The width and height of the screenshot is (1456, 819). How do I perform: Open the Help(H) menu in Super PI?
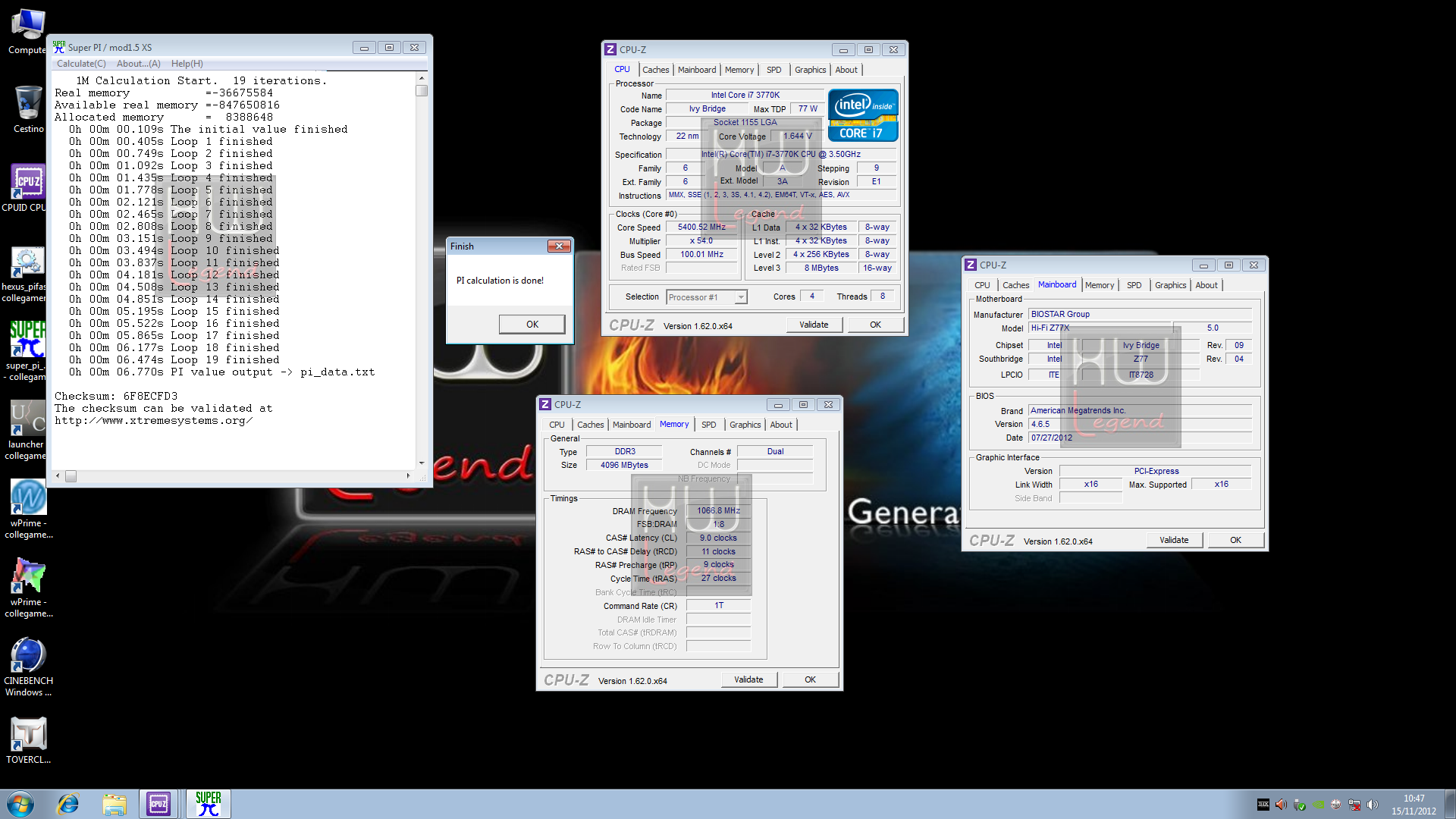(x=187, y=64)
